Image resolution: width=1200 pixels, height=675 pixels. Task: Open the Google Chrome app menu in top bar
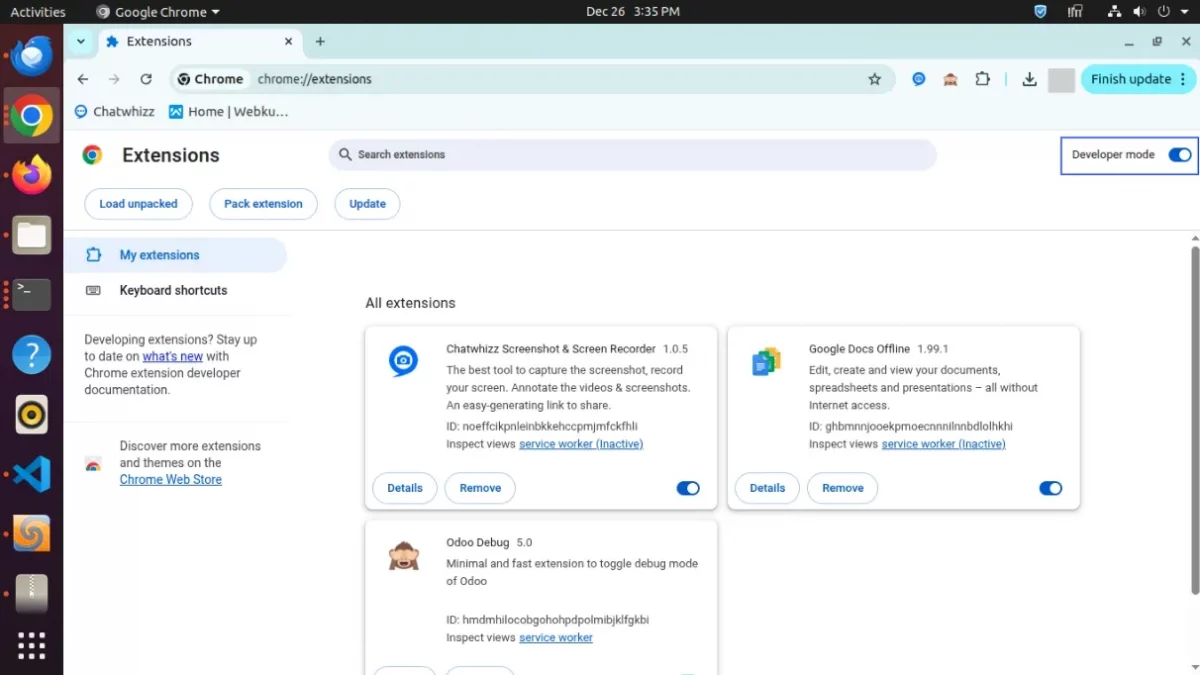point(158,12)
